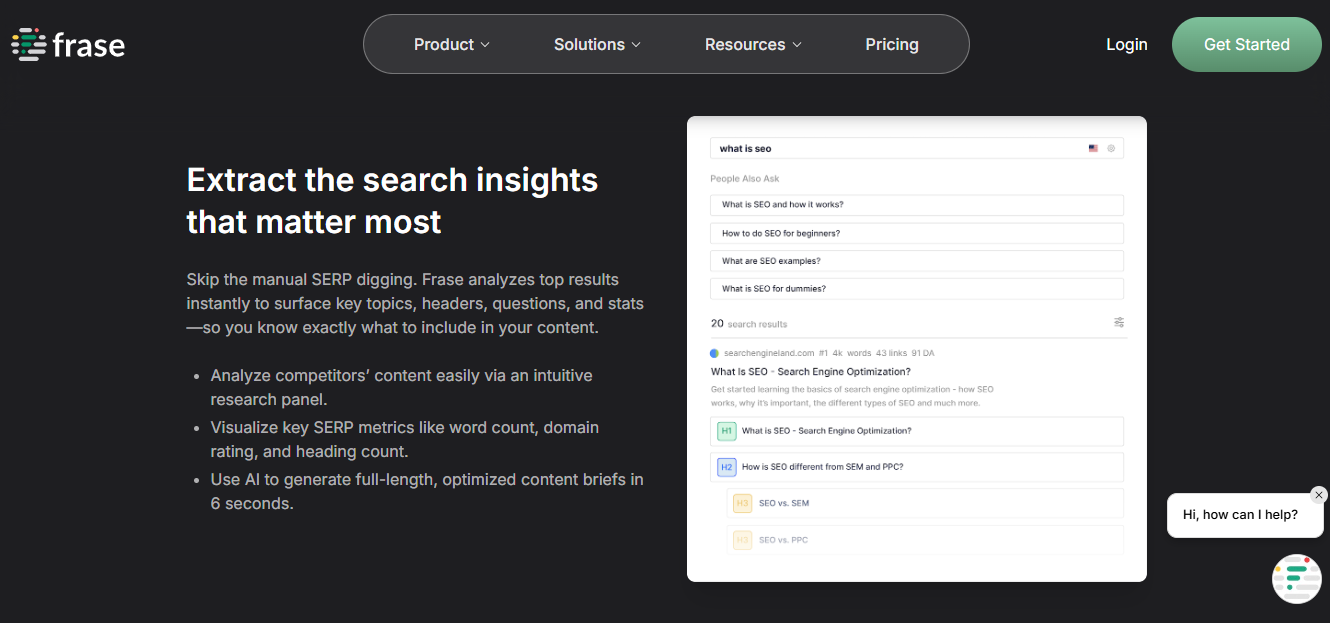Screen dimensions: 1330x623
Task: Expand the Product dropdown menu
Action: [x=452, y=45]
